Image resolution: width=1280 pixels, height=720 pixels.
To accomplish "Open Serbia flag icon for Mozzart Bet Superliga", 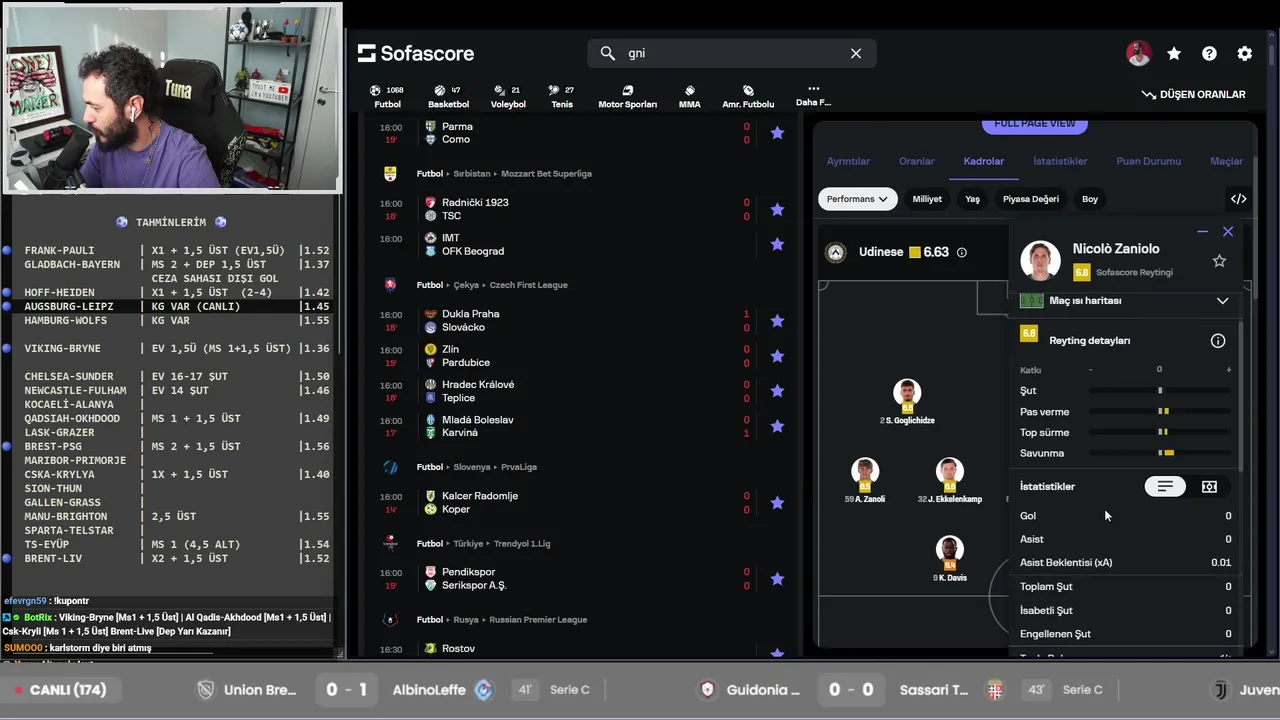I will (390, 174).
